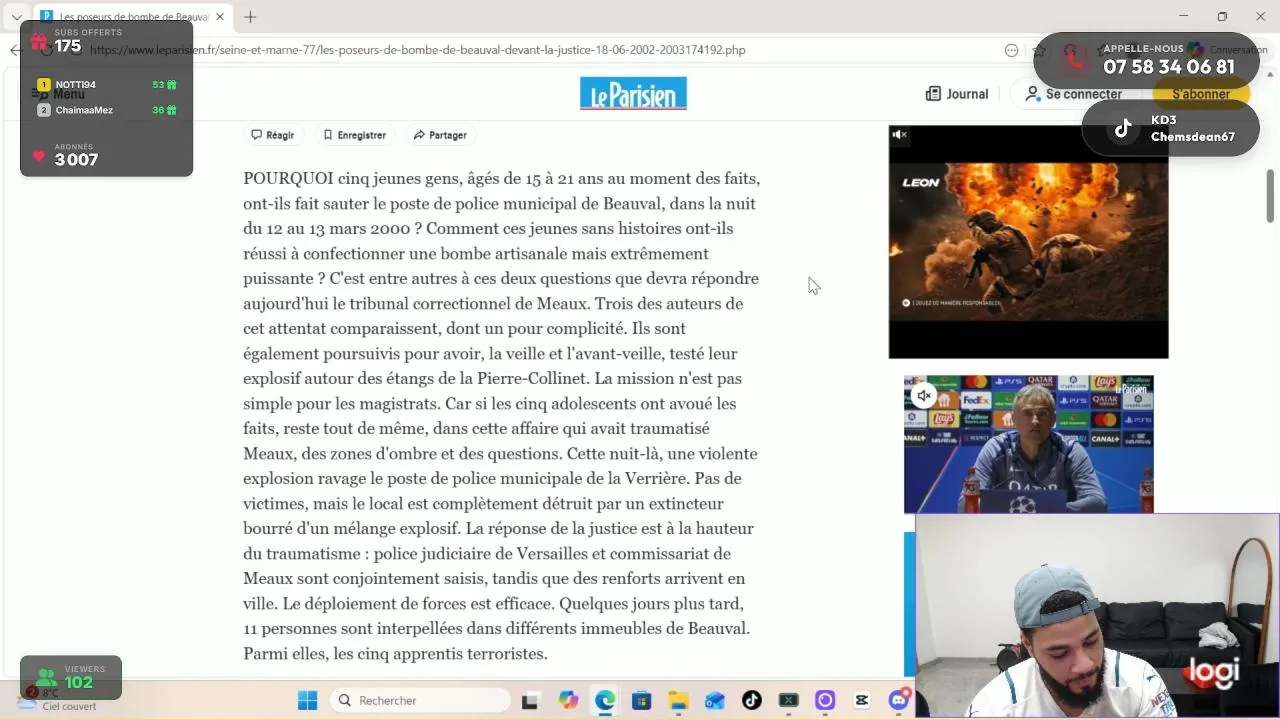Open the press conference video thumbnail
This screenshot has height=720, width=1280.
1028,444
